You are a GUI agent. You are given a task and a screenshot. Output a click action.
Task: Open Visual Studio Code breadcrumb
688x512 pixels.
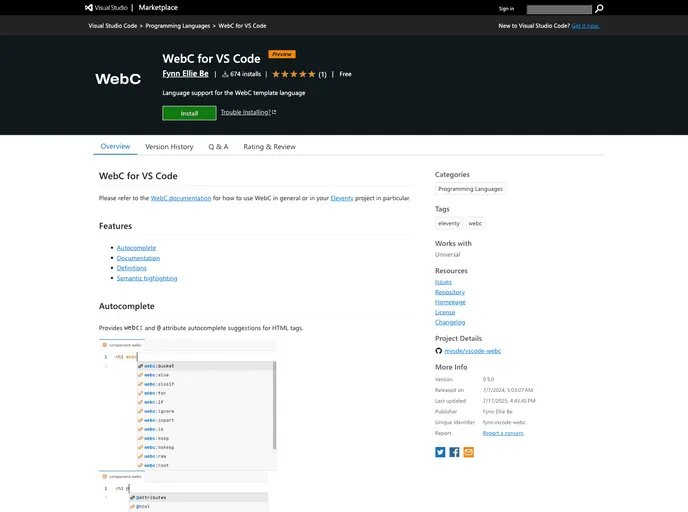(x=113, y=26)
